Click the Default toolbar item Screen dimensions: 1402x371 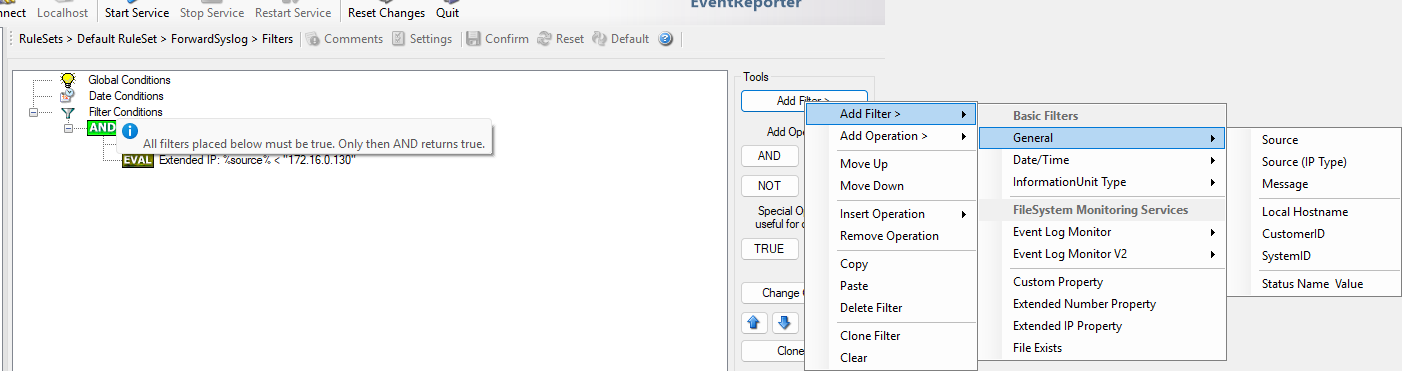pyautogui.click(x=621, y=39)
